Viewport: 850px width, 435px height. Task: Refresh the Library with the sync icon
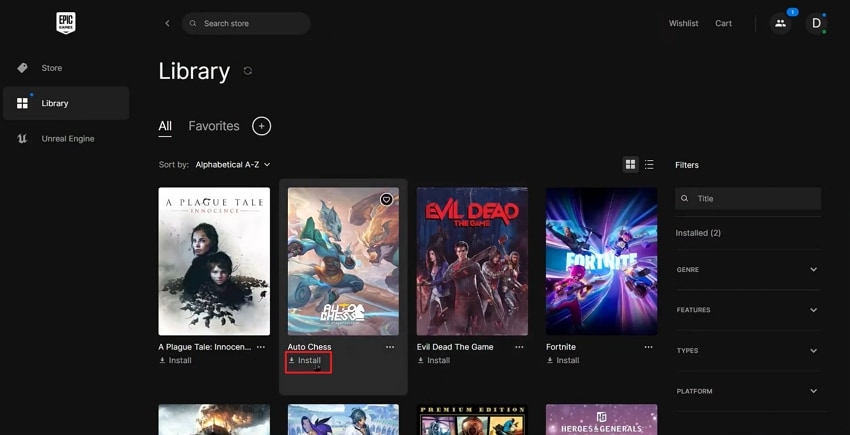point(248,71)
